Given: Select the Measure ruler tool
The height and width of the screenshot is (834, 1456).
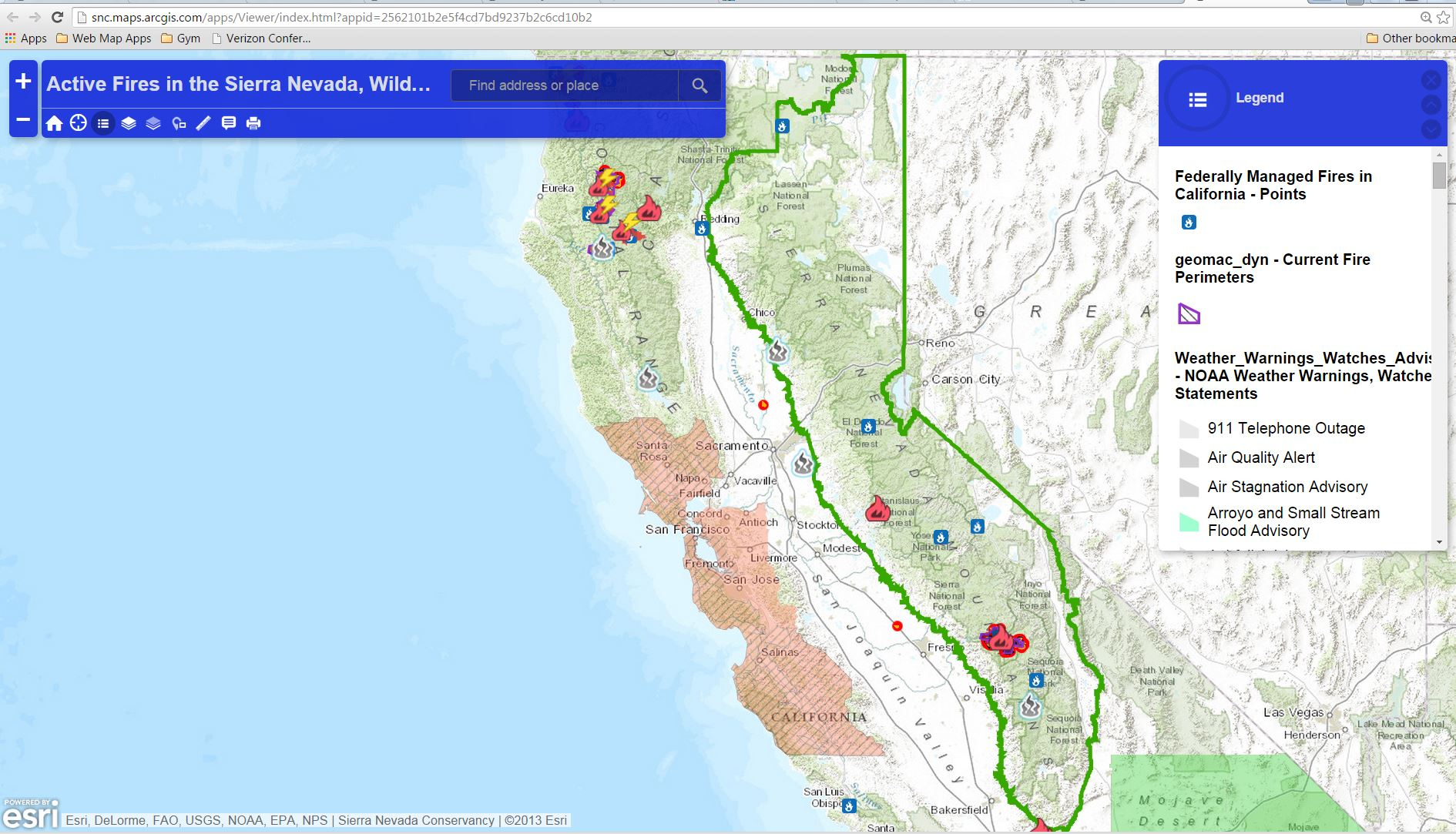Looking at the screenshot, I should 203,123.
